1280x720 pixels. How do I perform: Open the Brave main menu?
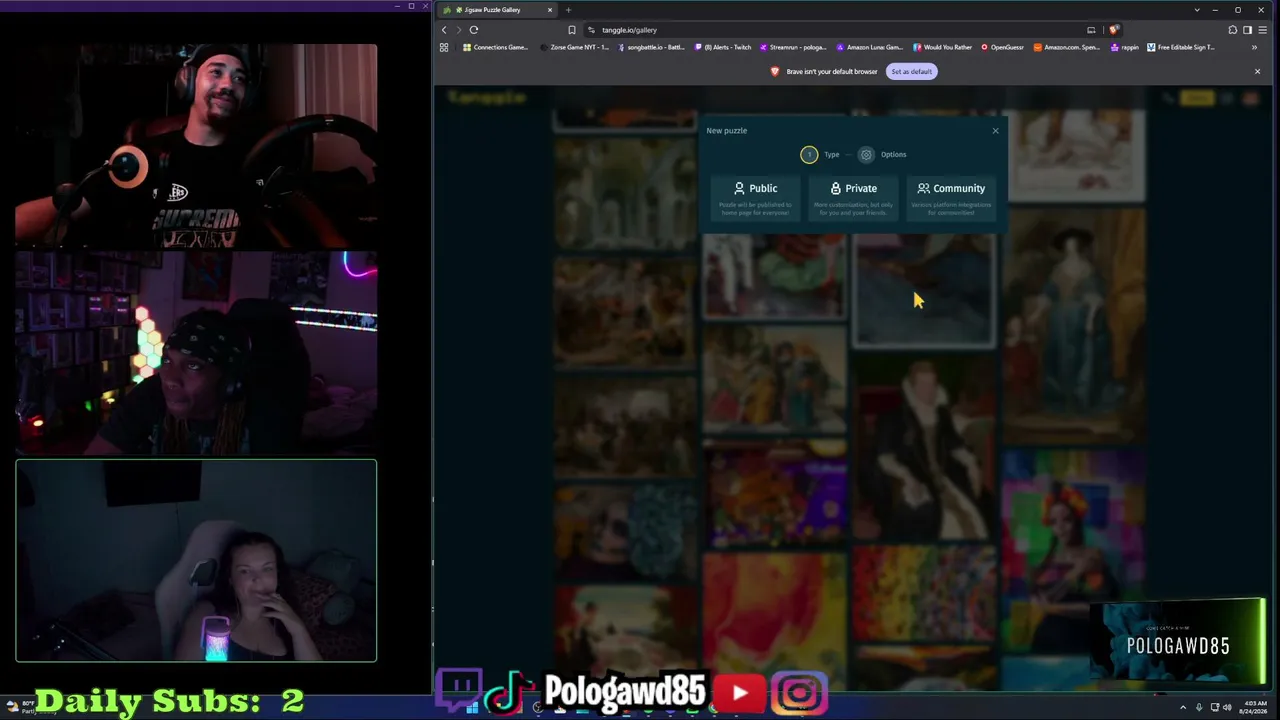click(x=1263, y=30)
